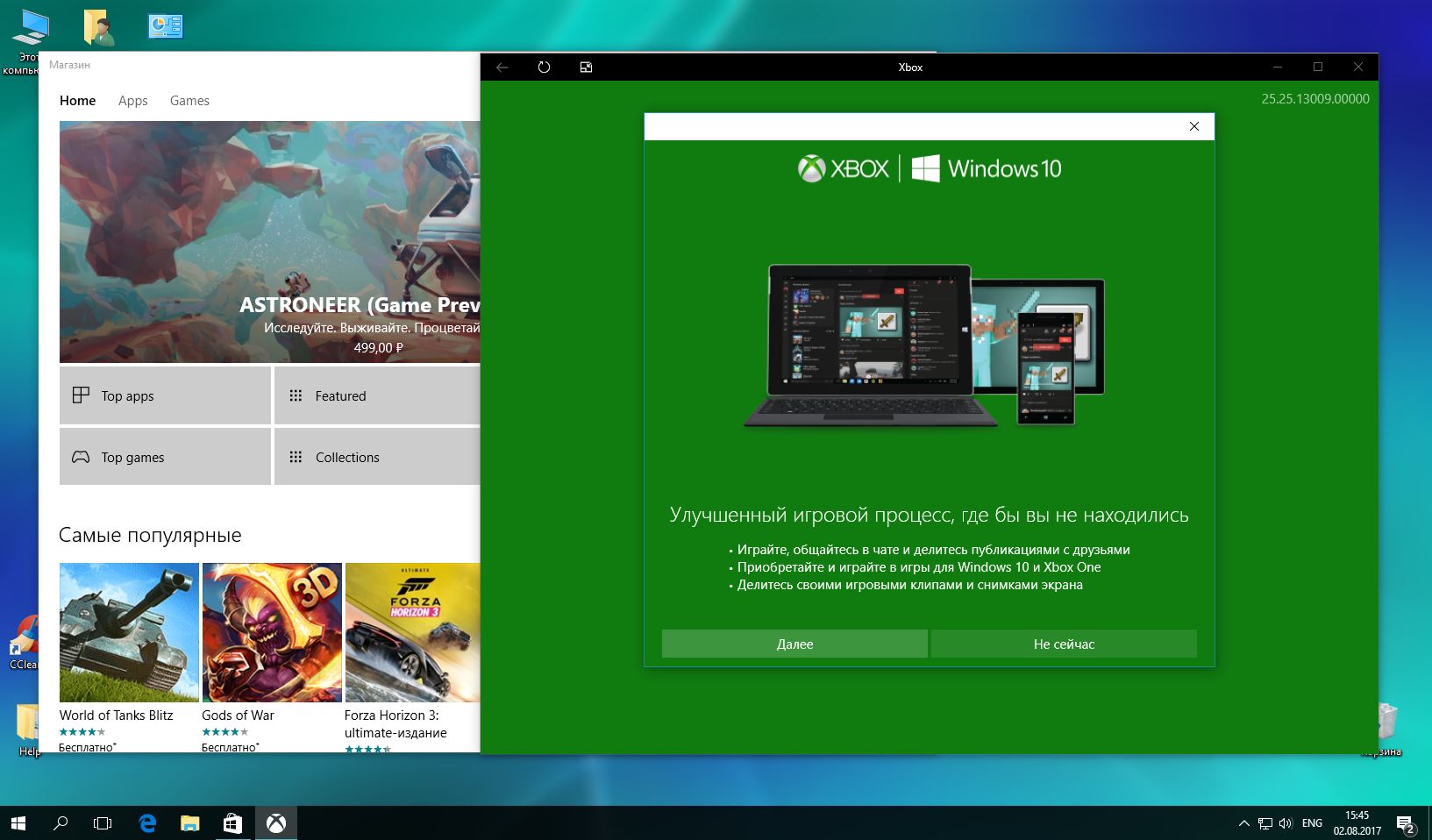Close the Xbox app window

[x=1358, y=68]
